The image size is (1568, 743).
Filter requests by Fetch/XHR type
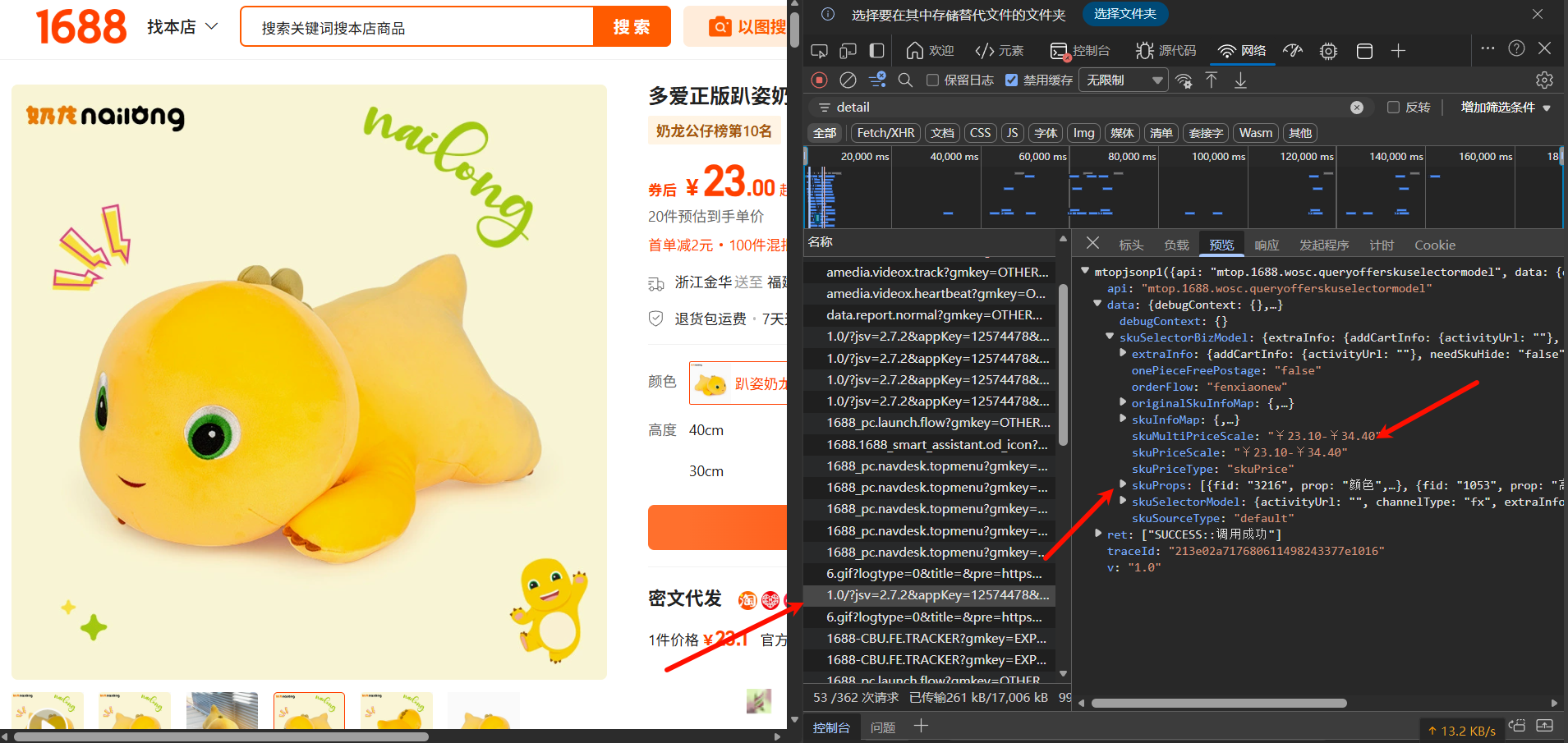pyautogui.click(x=885, y=133)
